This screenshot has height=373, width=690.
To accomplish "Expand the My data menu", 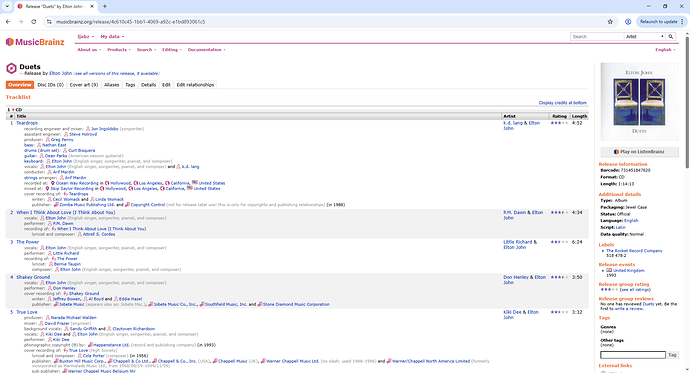I will (x=112, y=37).
